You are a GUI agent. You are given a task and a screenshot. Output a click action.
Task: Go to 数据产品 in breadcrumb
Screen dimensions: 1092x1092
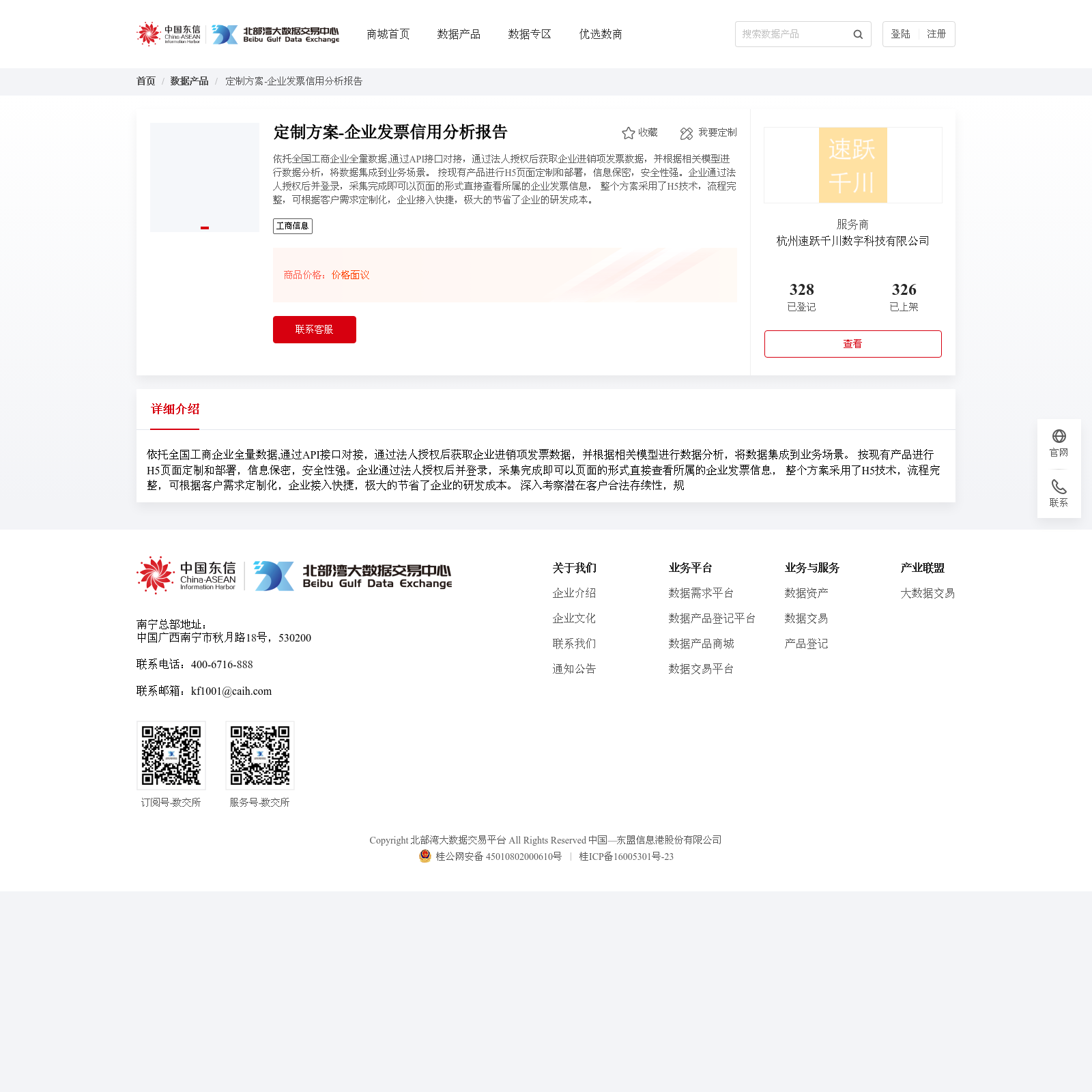189,81
